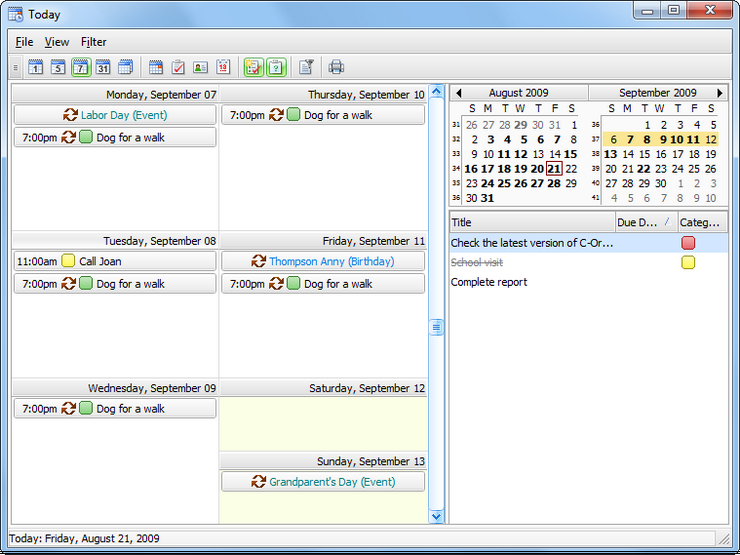
Task: Toggle the task panel display button
Action: pos(253,67)
